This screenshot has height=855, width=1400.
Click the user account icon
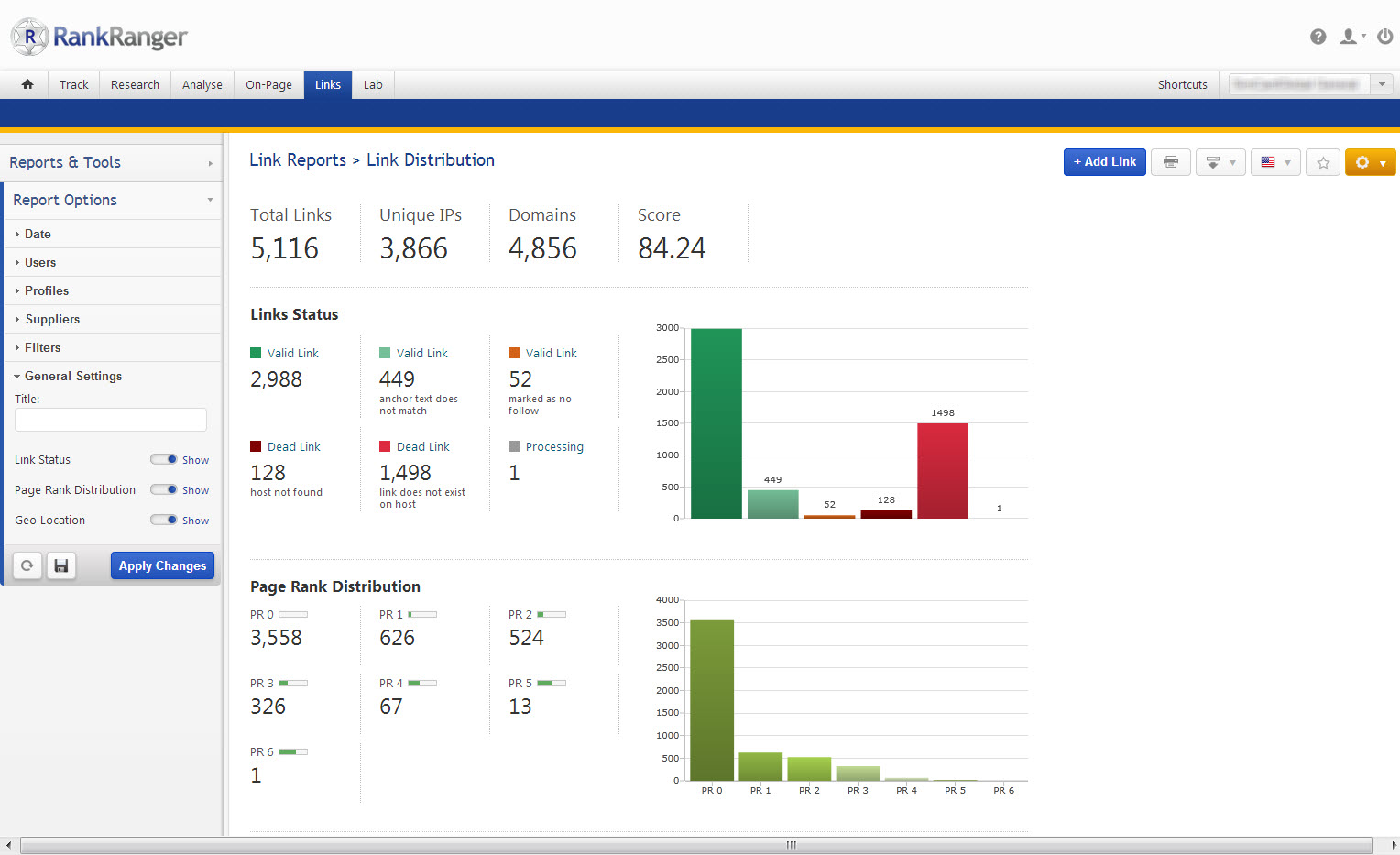point(1349,37)
